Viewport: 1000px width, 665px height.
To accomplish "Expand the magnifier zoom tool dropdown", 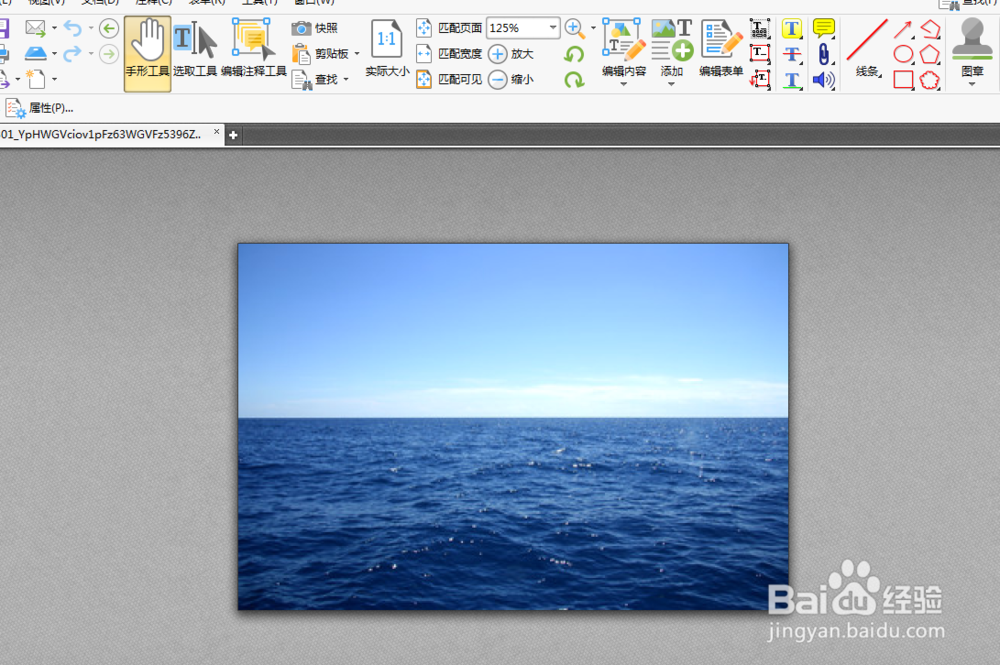I will pyautogui.click(x=593, y=28).
